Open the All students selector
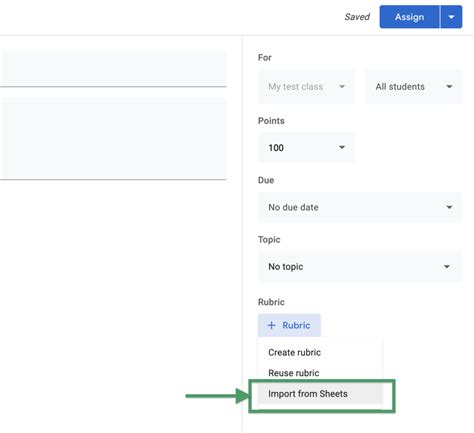 click(x=414, y=87)
